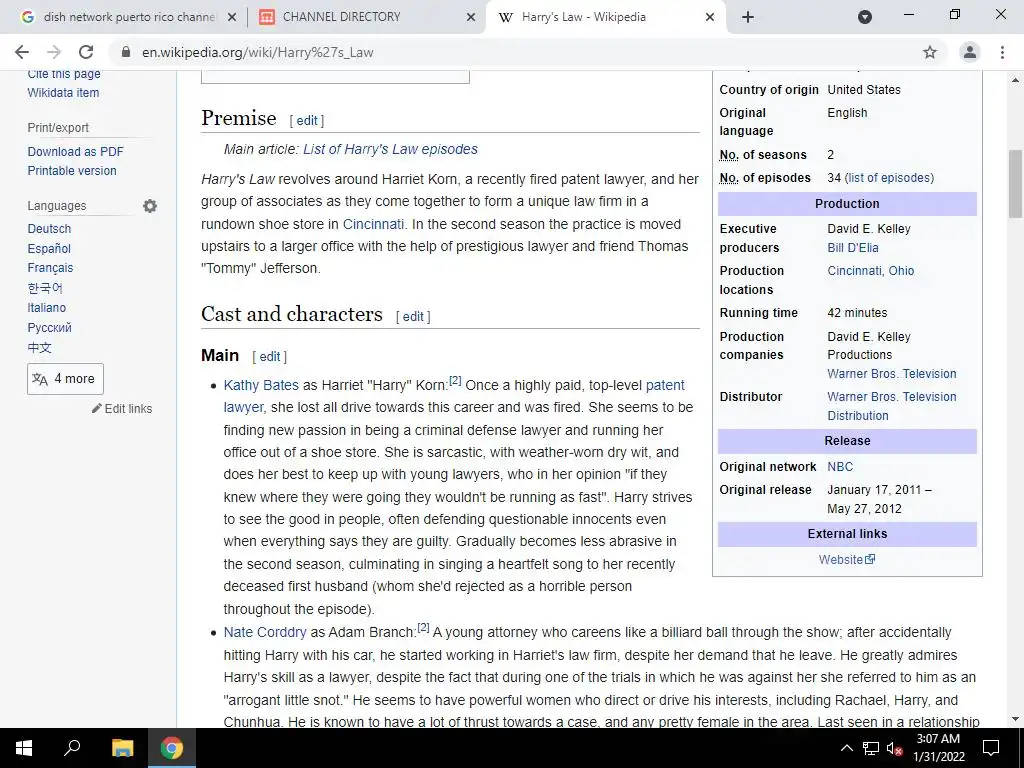Viewport: 1024px width, 768px height.
Task: Open List of Harry's Law episodes
Action: pos(390,149)
